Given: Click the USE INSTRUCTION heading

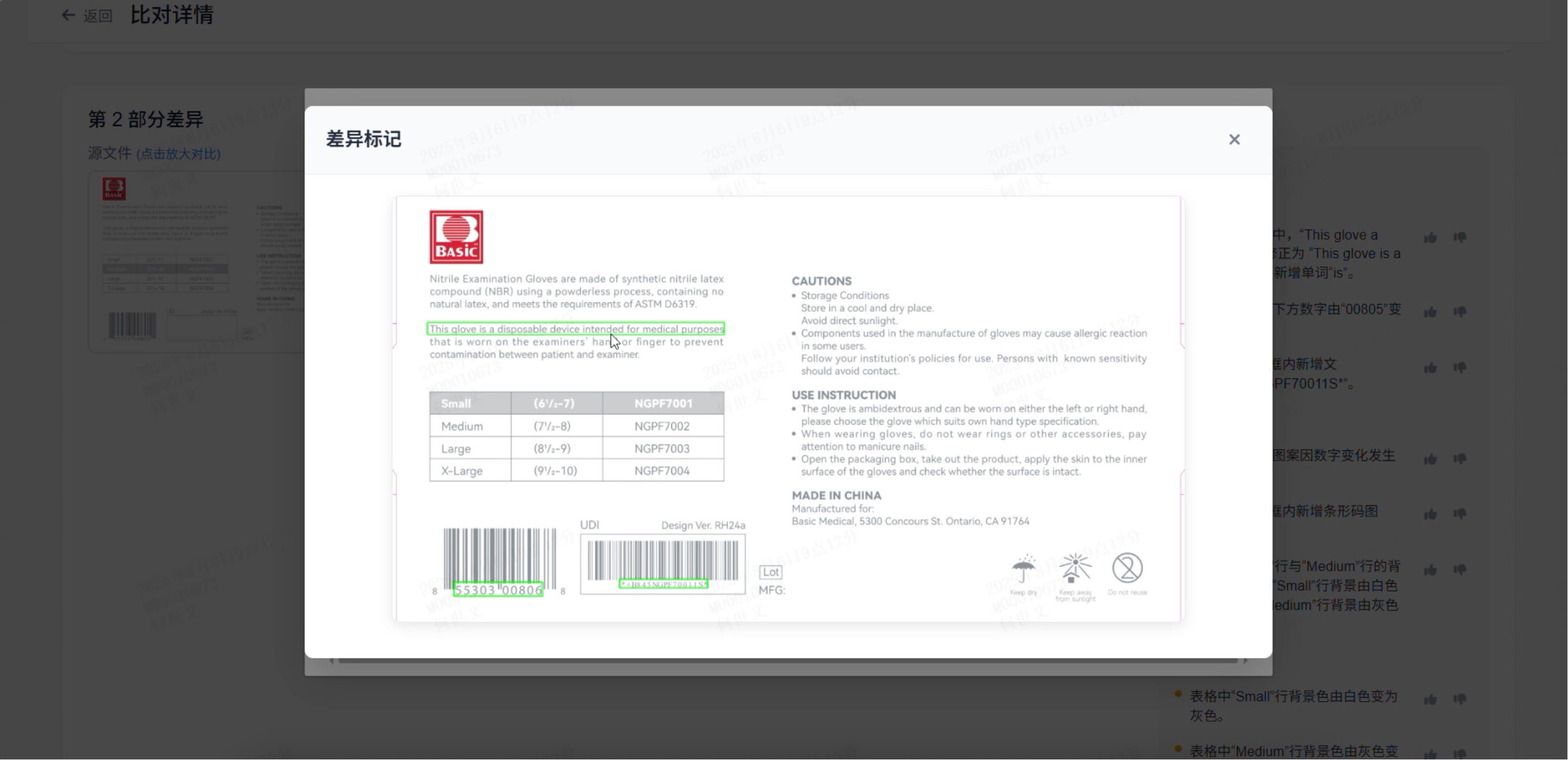Looking at the screenshot, I should click(x=844, y=395).
